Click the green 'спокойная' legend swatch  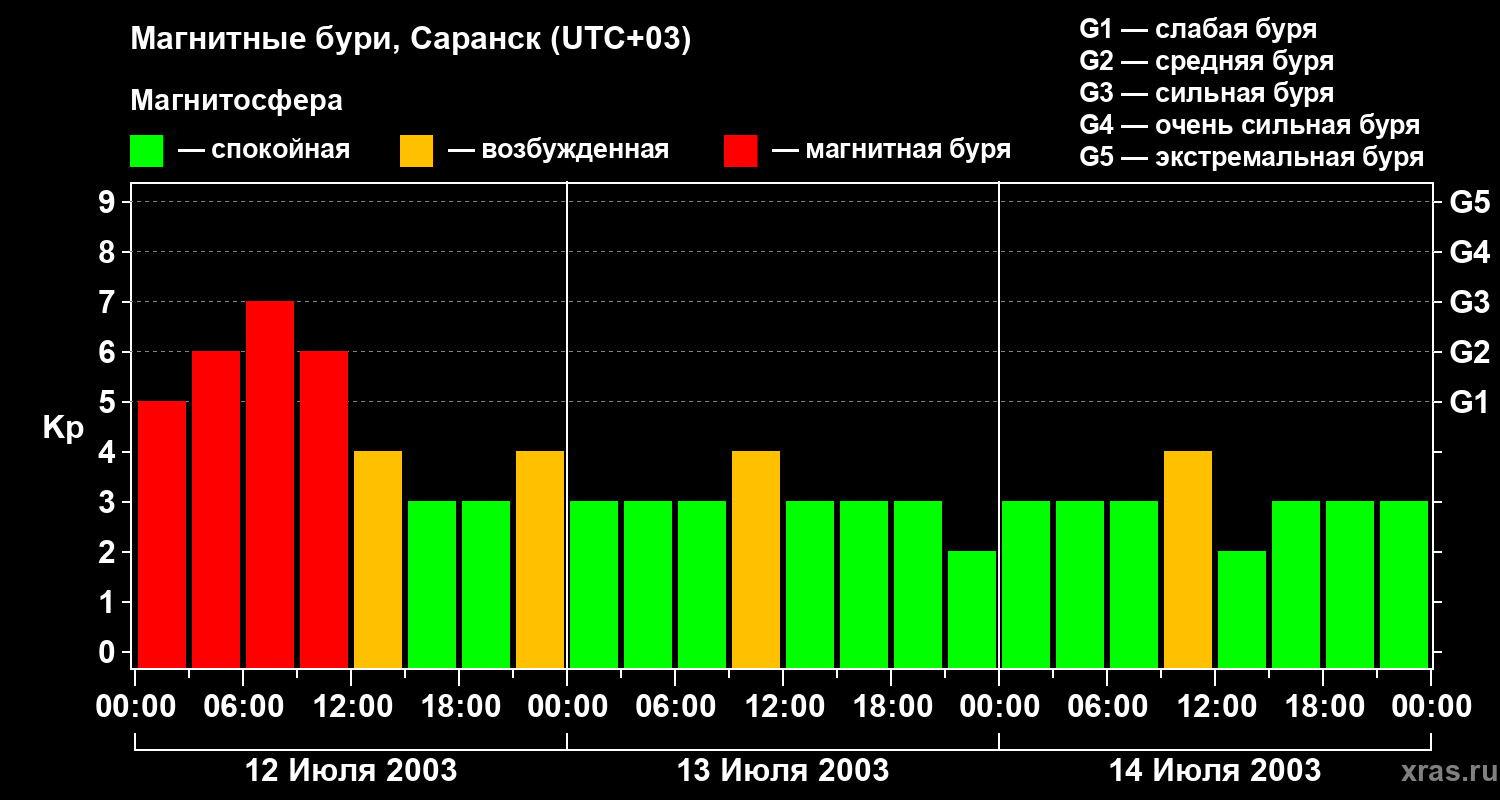click(x=147, y=151)
